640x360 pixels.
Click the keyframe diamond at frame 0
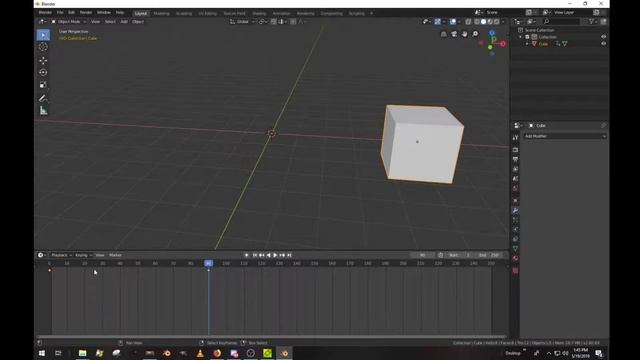click(50, 270)
